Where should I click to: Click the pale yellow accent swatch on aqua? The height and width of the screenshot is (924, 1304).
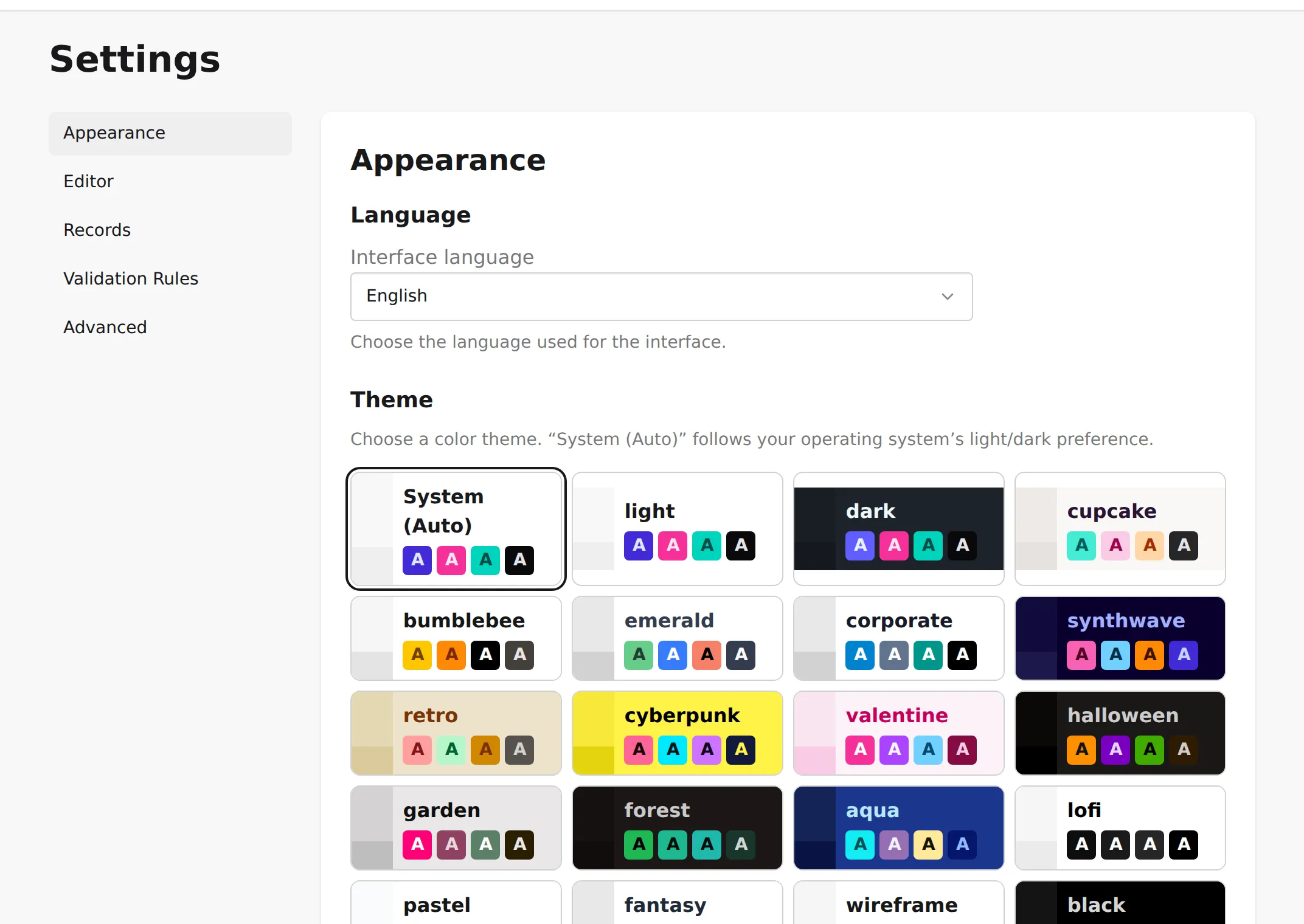(x=928, y=844)
